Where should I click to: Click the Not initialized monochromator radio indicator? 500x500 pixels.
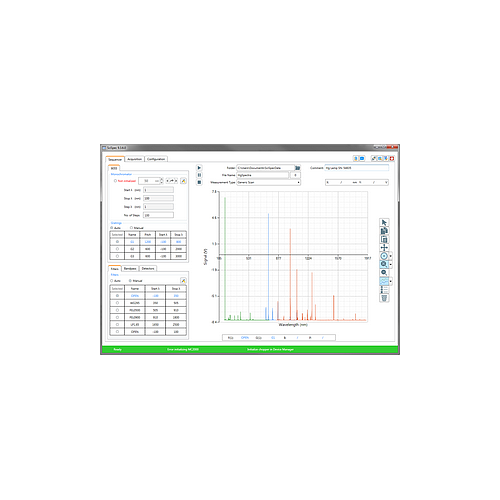pyautogui.click(x=115, y=181)
